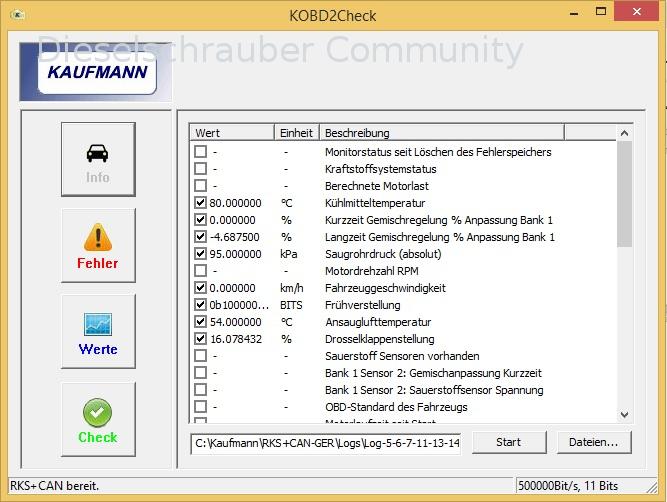Close the KOBD2Check window
This screenshot has width=667, height=502.
coord(637,11)
